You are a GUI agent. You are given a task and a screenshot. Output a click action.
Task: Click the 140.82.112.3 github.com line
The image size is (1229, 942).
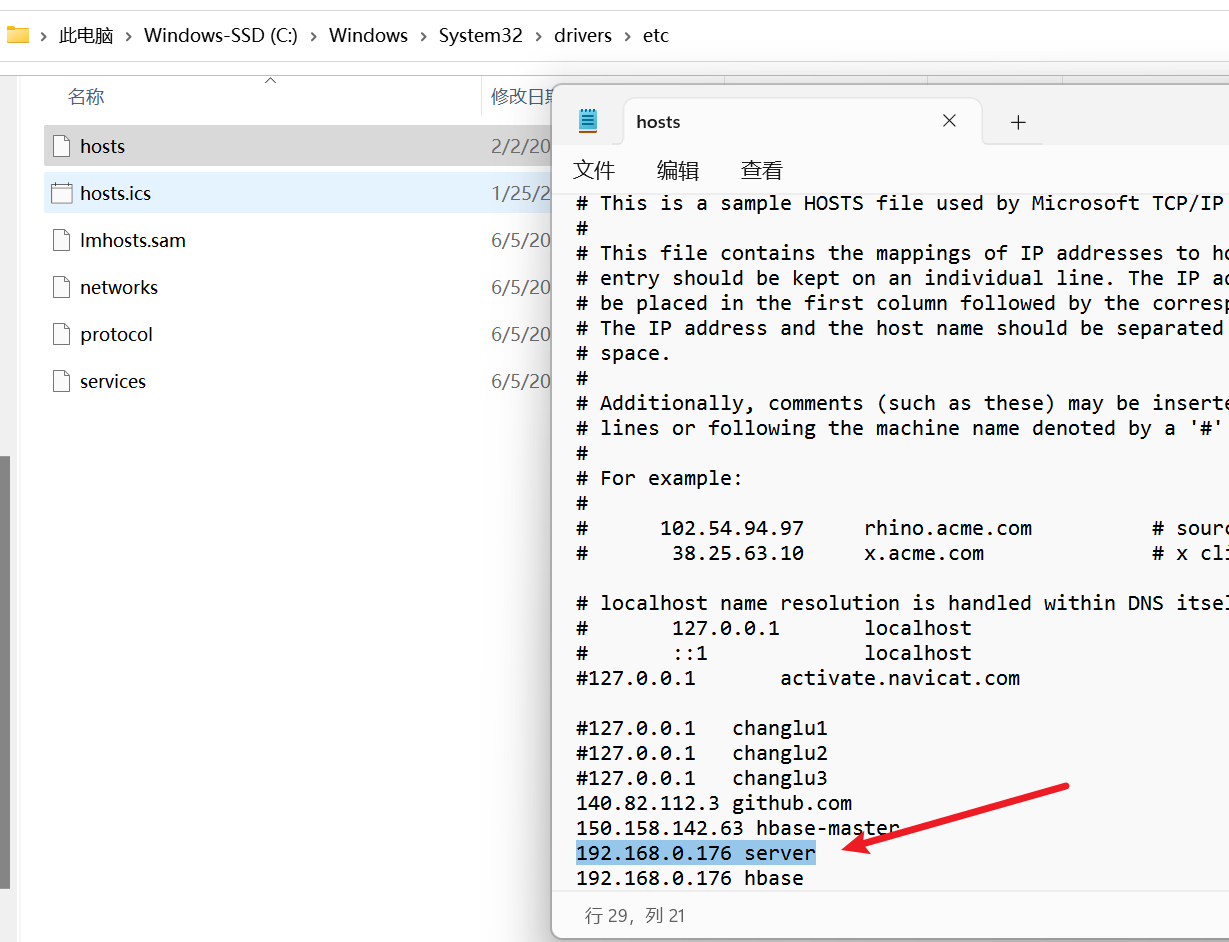(x=714, y=803)
